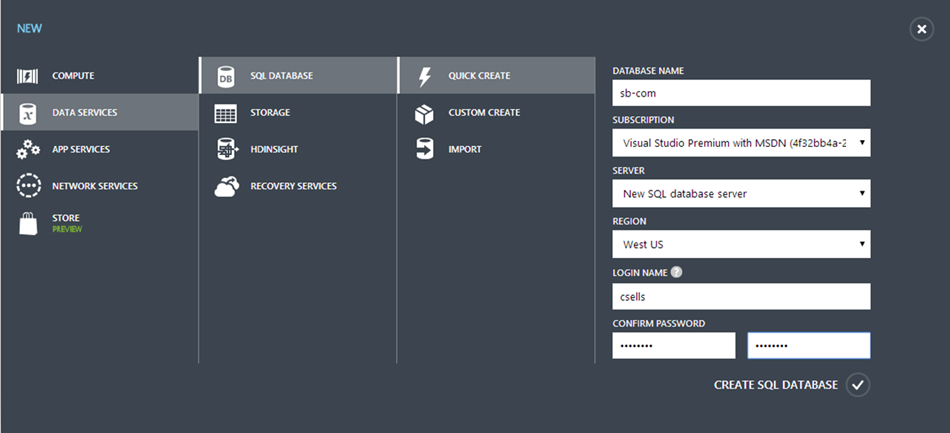Click the REGION field label
Image resolution: width=950 pixels, height=433 pixels.
click(629, 222)
